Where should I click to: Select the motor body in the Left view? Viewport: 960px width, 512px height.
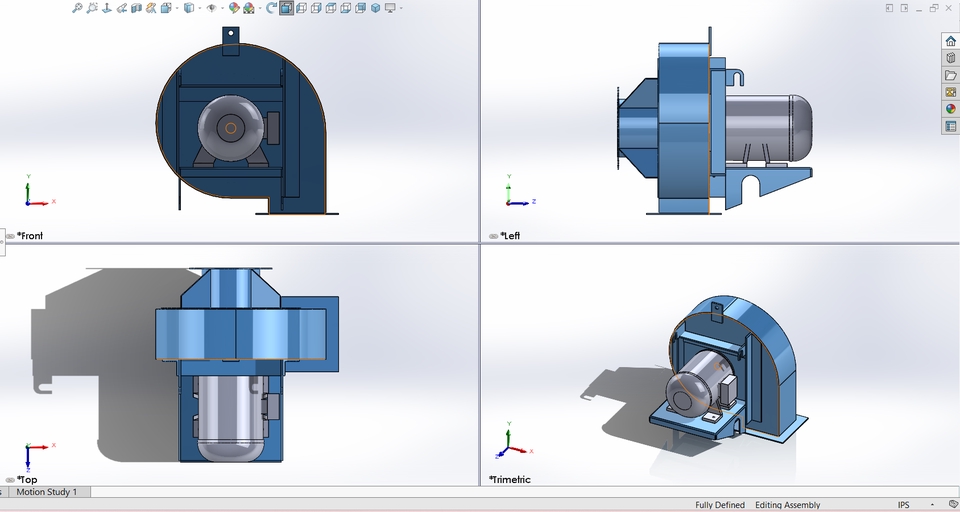tap(768, 127)
